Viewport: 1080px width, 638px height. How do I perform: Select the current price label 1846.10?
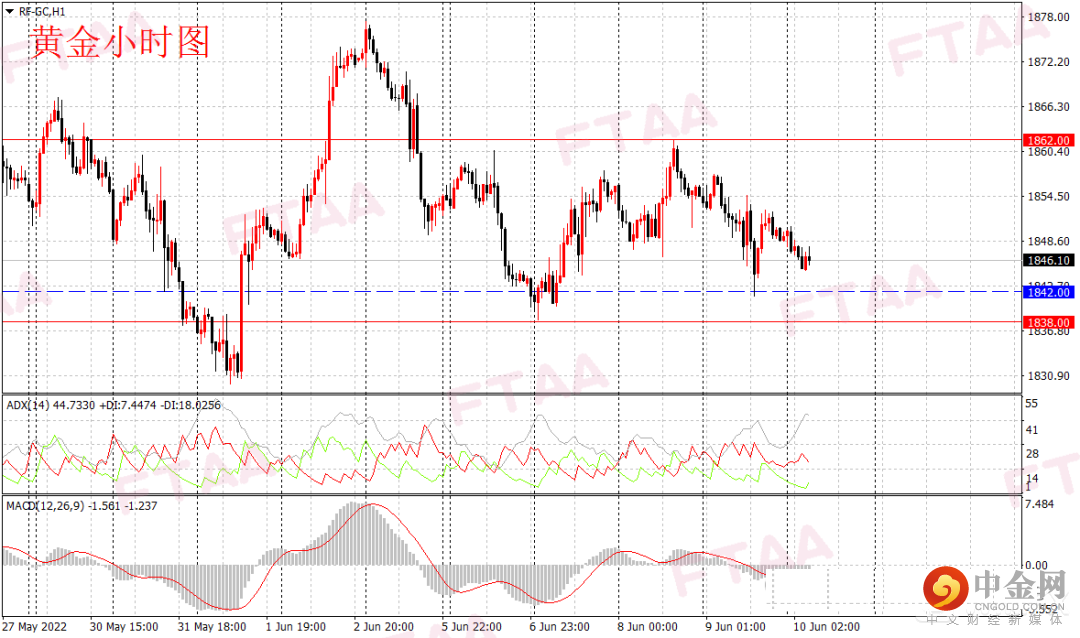coord(1048,260)
